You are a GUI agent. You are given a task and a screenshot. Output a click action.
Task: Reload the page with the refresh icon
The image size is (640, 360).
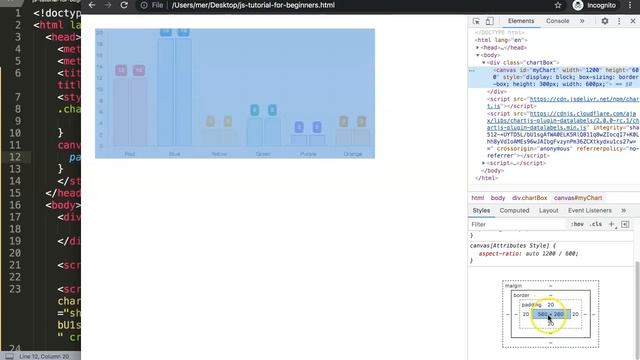pos(124,5)
